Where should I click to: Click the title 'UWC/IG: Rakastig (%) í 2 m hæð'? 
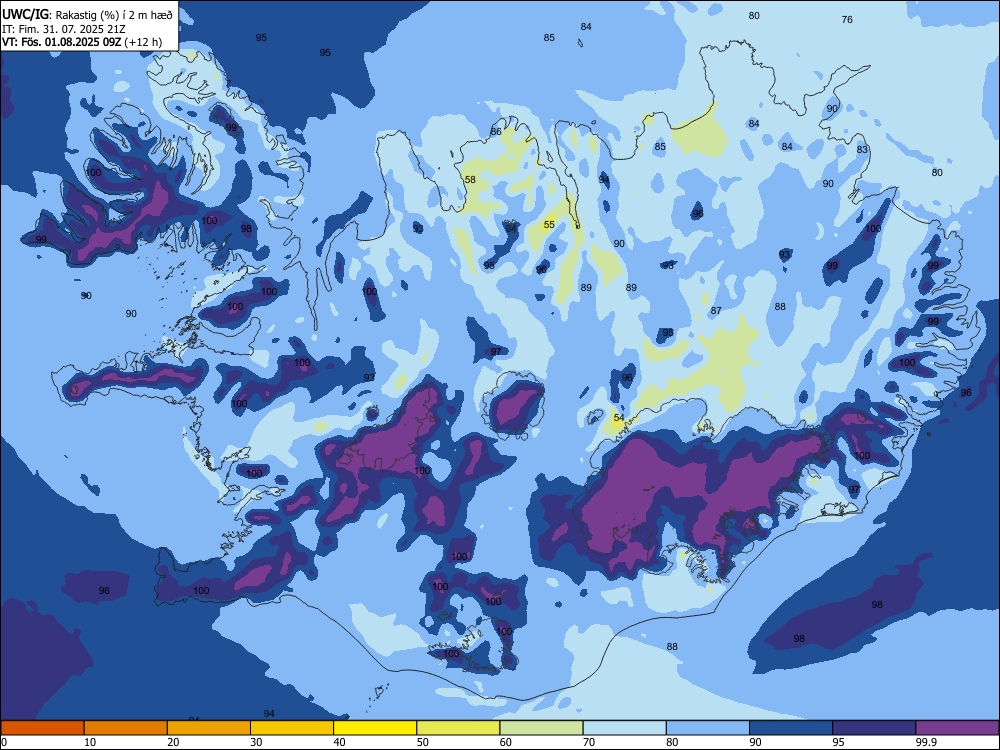pyautogui.click(x=87, y=15)
